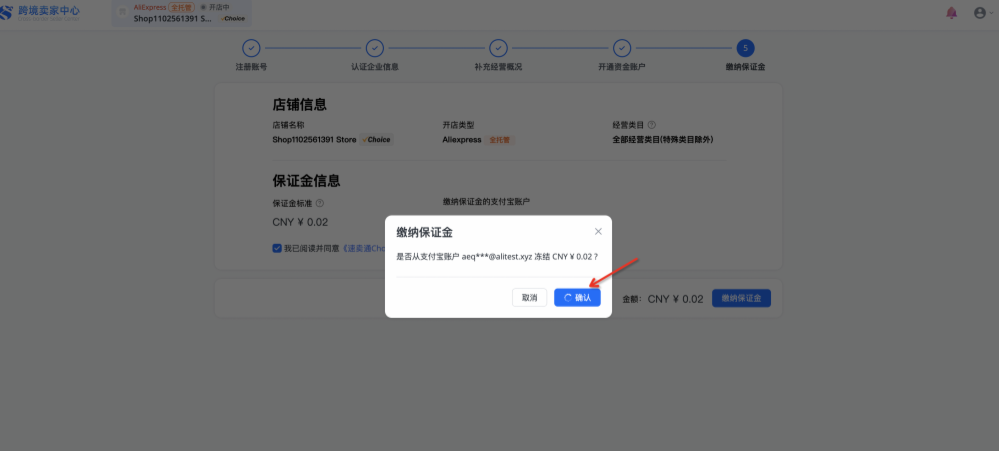
Task: Click the blue 缴纳保证金 button beside 金额
Action: click(741, 298)
